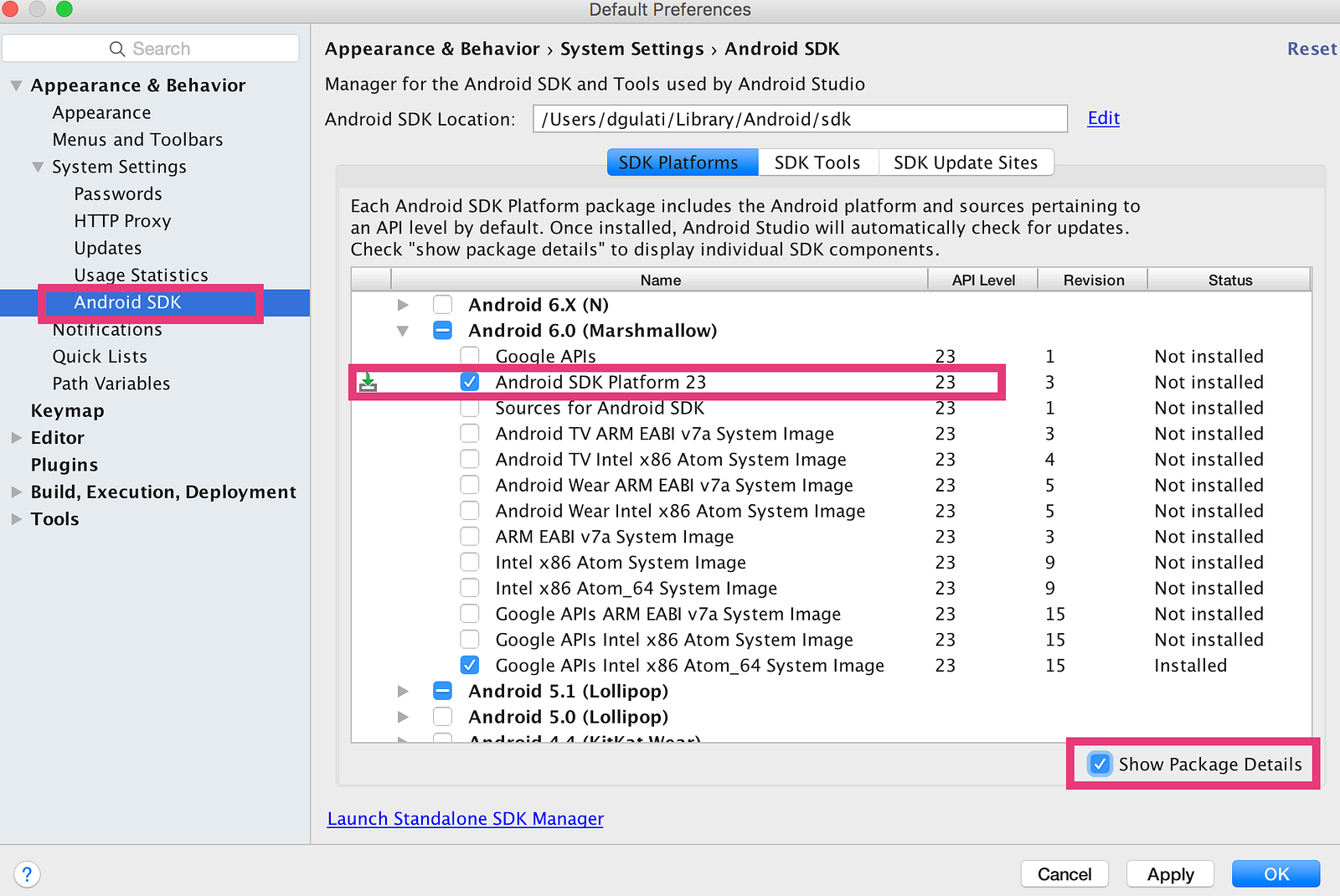The width and height of the screenshot is (1340, 896).
Task: Uncheck Google APIs Intel x86 Atom_64 System Image
Action: (470, 666)
